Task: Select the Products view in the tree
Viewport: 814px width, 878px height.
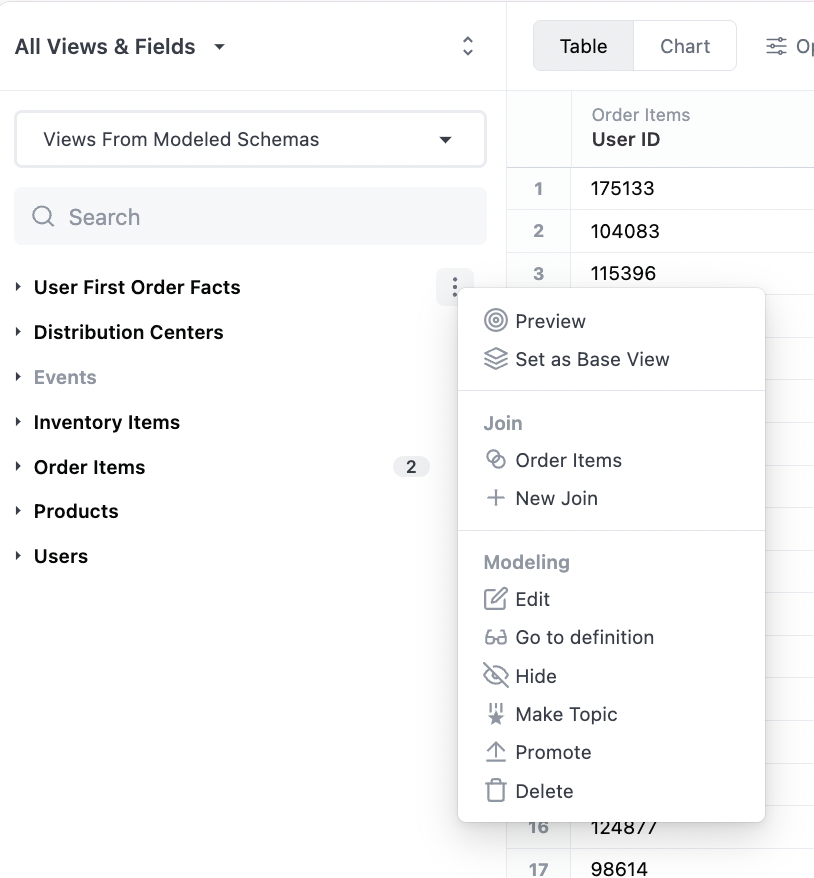Action: coord(76,511)
